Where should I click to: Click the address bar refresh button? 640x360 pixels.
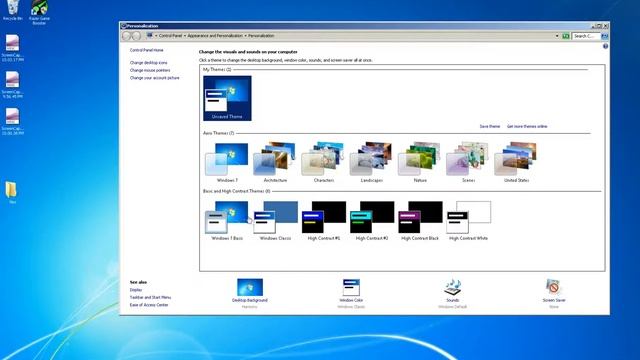566,36
